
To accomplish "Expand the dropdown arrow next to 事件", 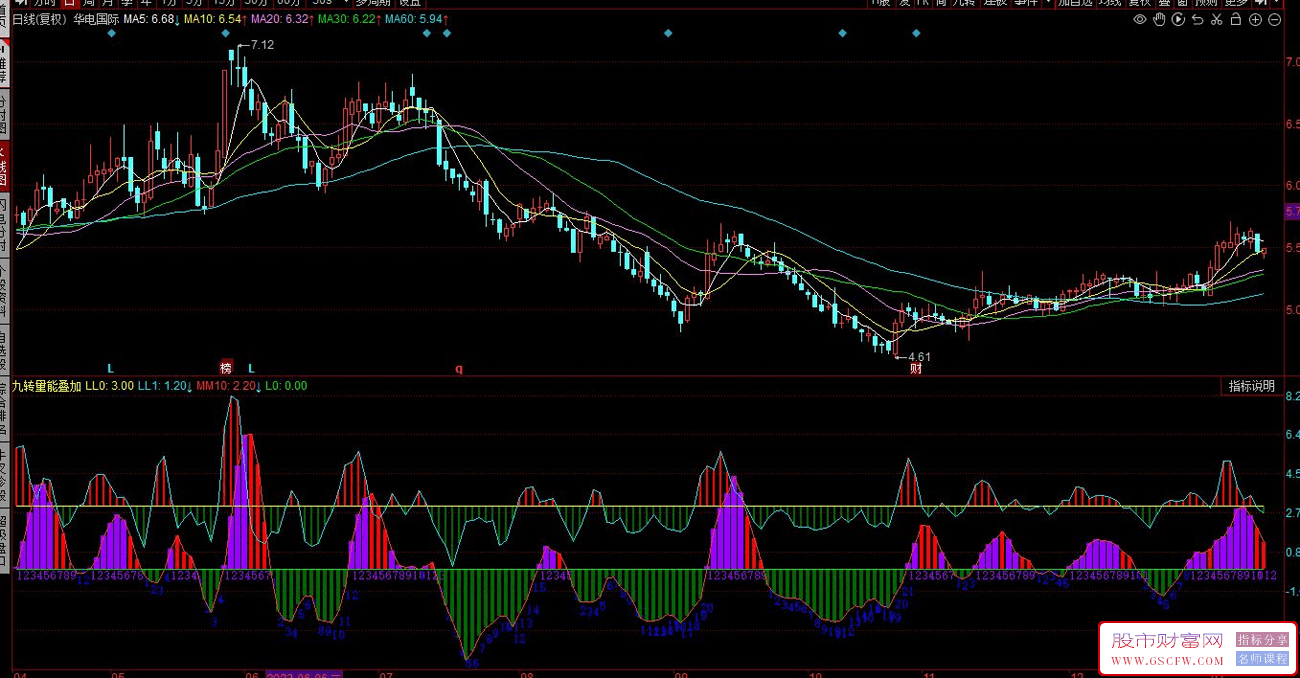I will (x=1047, y=4).
